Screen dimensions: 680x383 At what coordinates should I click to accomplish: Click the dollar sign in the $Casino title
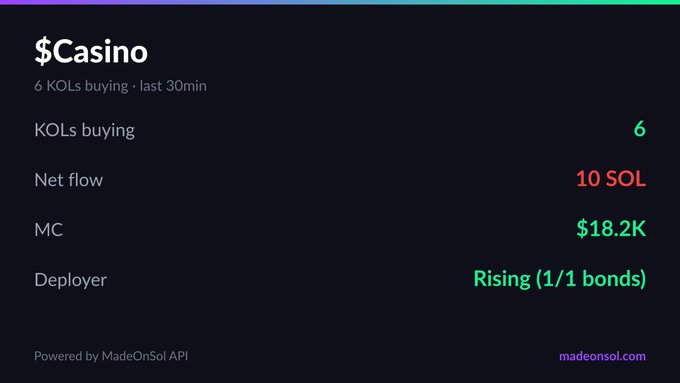point(43,52)
